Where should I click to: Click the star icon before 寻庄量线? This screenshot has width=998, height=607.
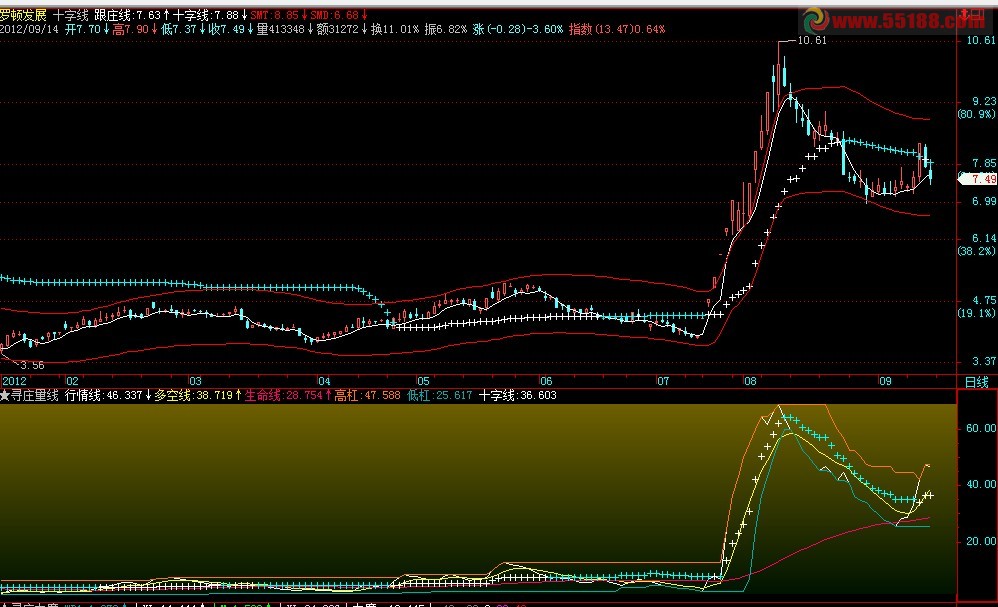5,396
